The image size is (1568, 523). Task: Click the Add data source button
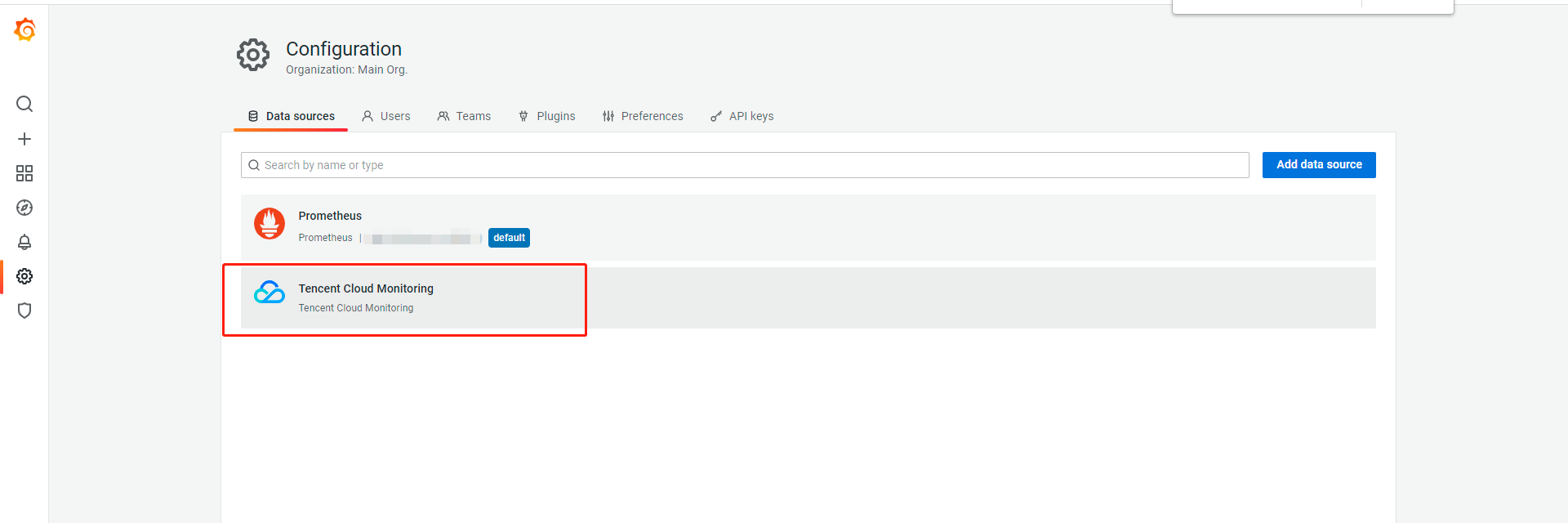coord(1319,165)
